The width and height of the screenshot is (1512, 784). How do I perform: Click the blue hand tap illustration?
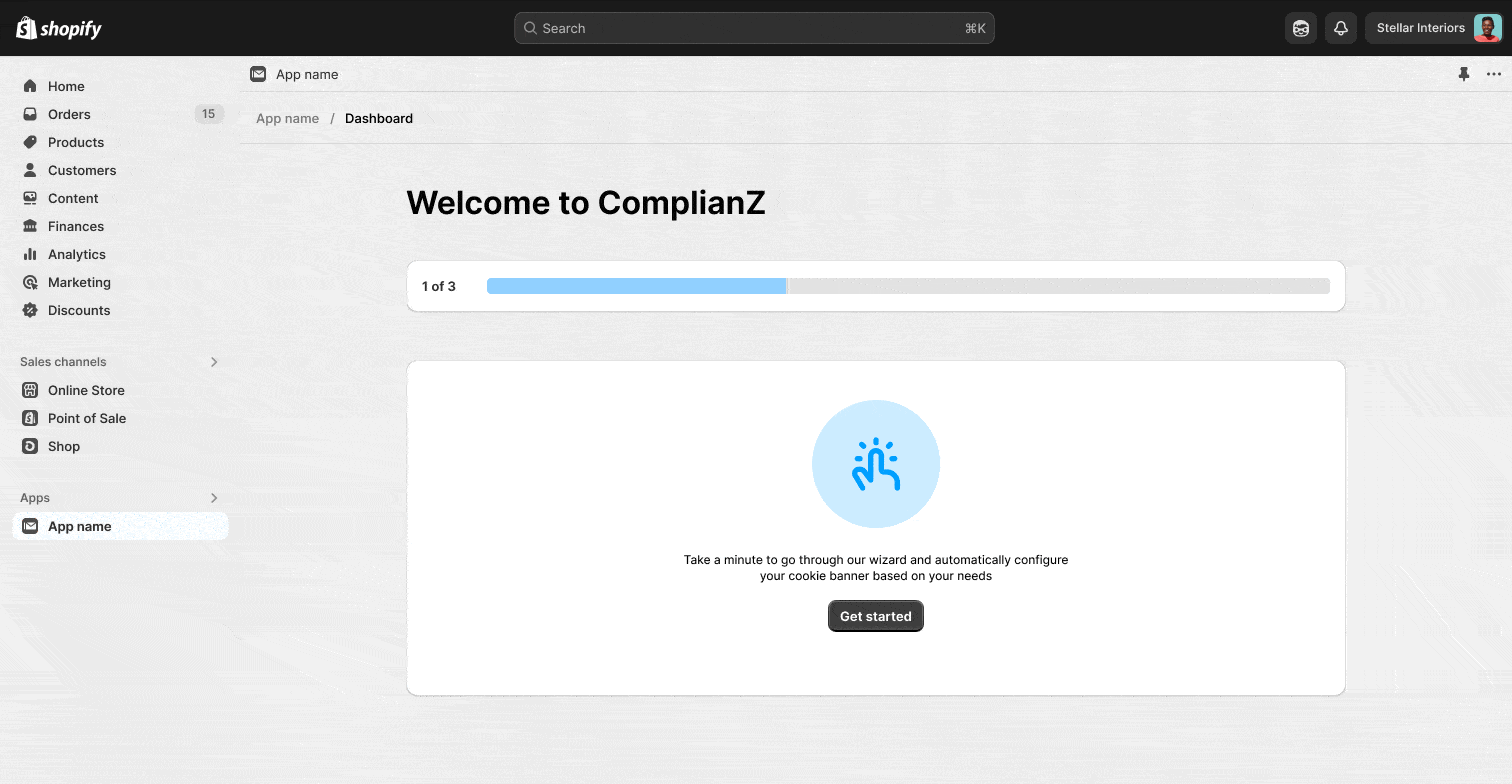[876, 464]
